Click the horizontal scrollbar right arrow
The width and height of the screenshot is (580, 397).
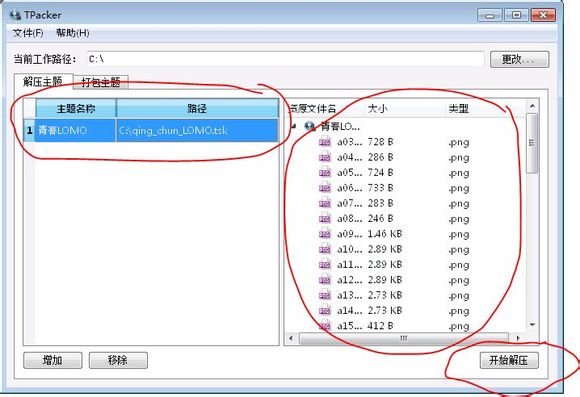click(517, 338)
